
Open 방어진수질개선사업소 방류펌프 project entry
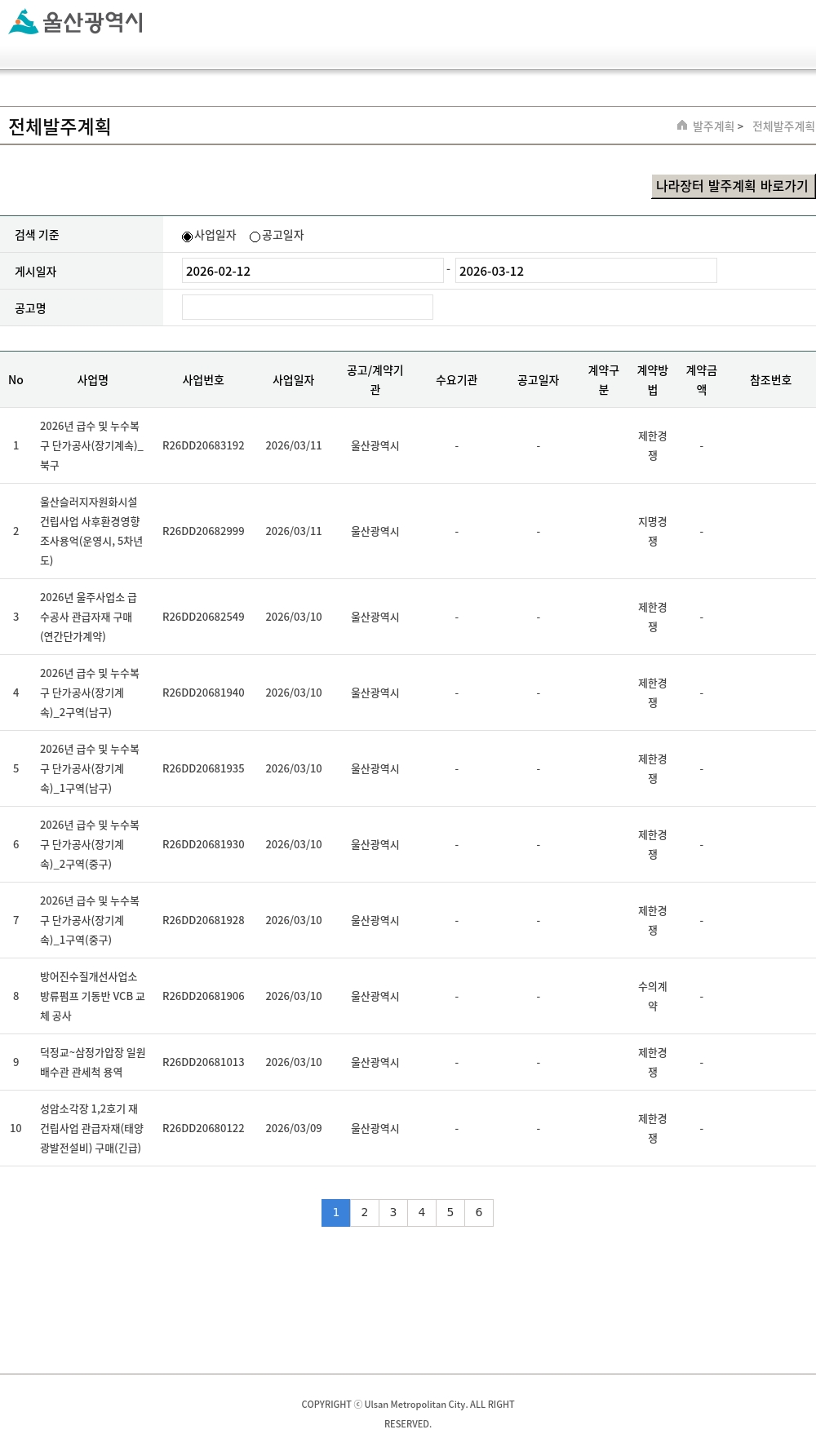click(91, 996)
